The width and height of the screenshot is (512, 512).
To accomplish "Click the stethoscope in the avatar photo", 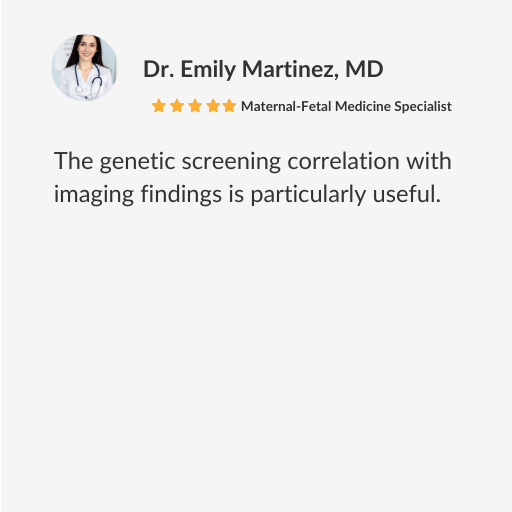I will 88,78.
